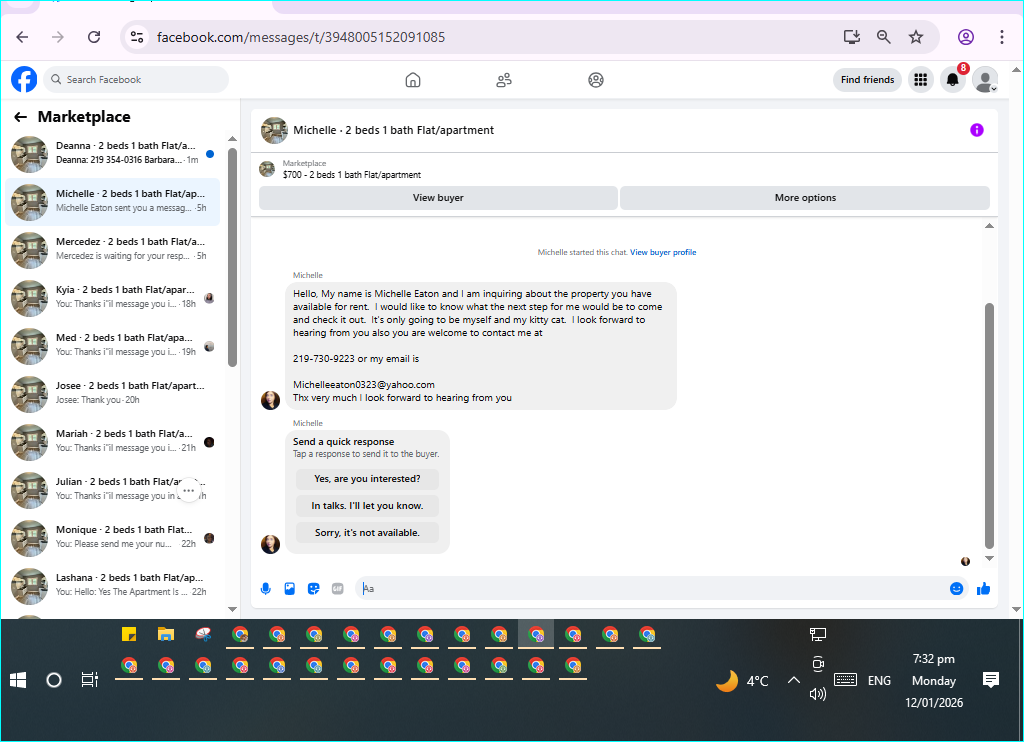1024x742 pixels.
Task: Open the Facebook menu grid icon
Action: (x=921, y=80)
